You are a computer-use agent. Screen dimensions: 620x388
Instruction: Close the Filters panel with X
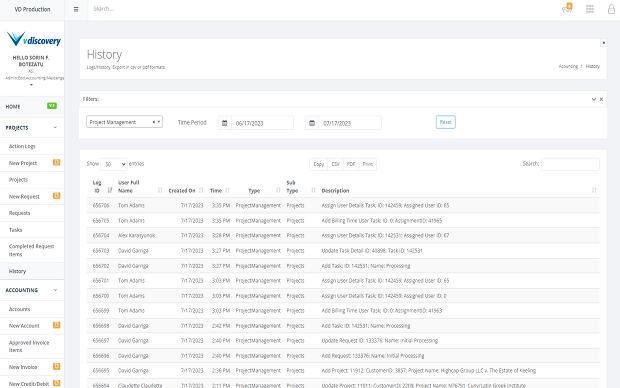click(x=601, y=99)
